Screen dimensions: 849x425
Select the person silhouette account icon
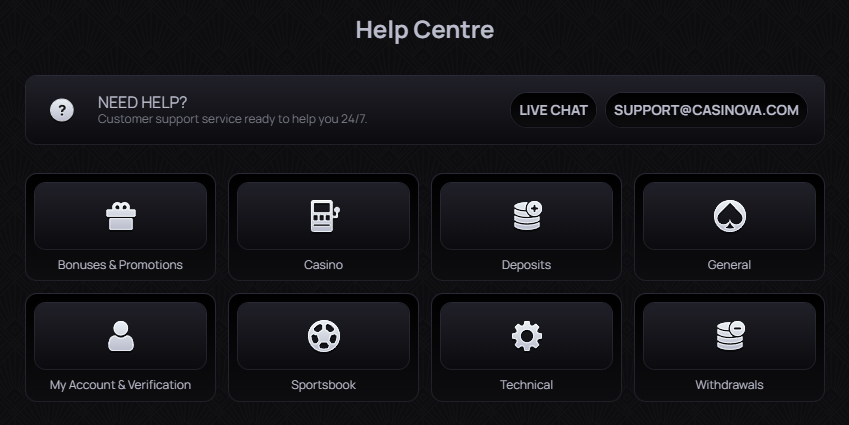coord(121,336)
